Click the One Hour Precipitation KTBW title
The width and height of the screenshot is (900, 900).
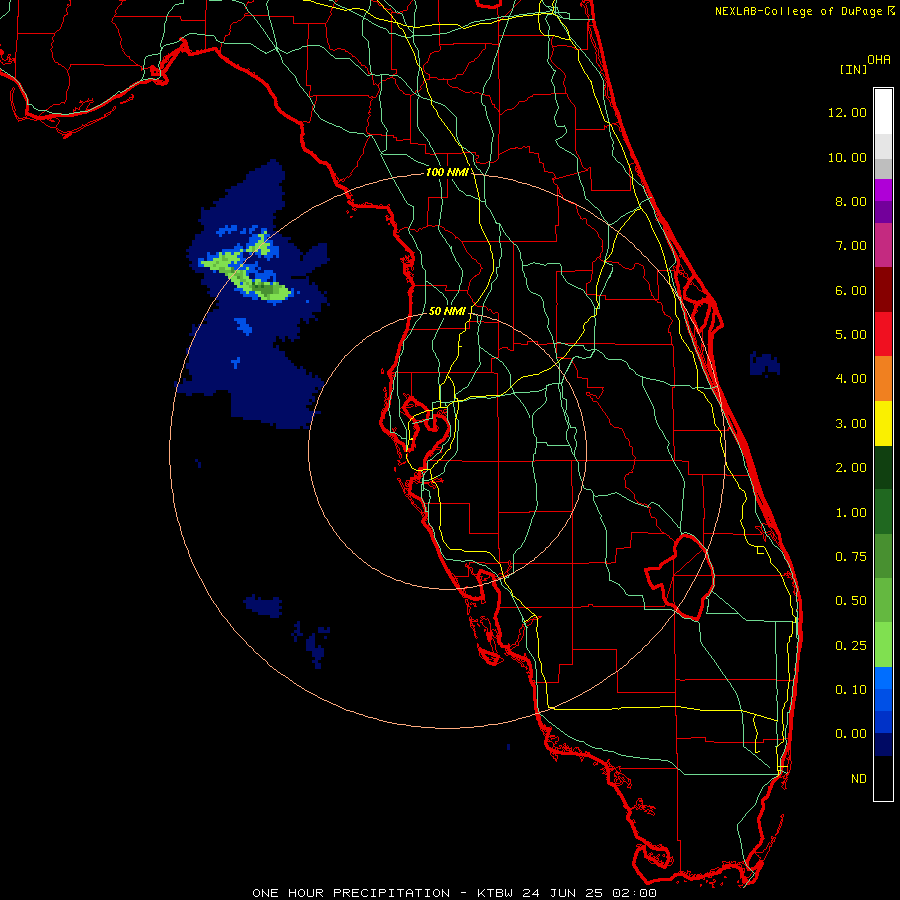pos(454,893)
